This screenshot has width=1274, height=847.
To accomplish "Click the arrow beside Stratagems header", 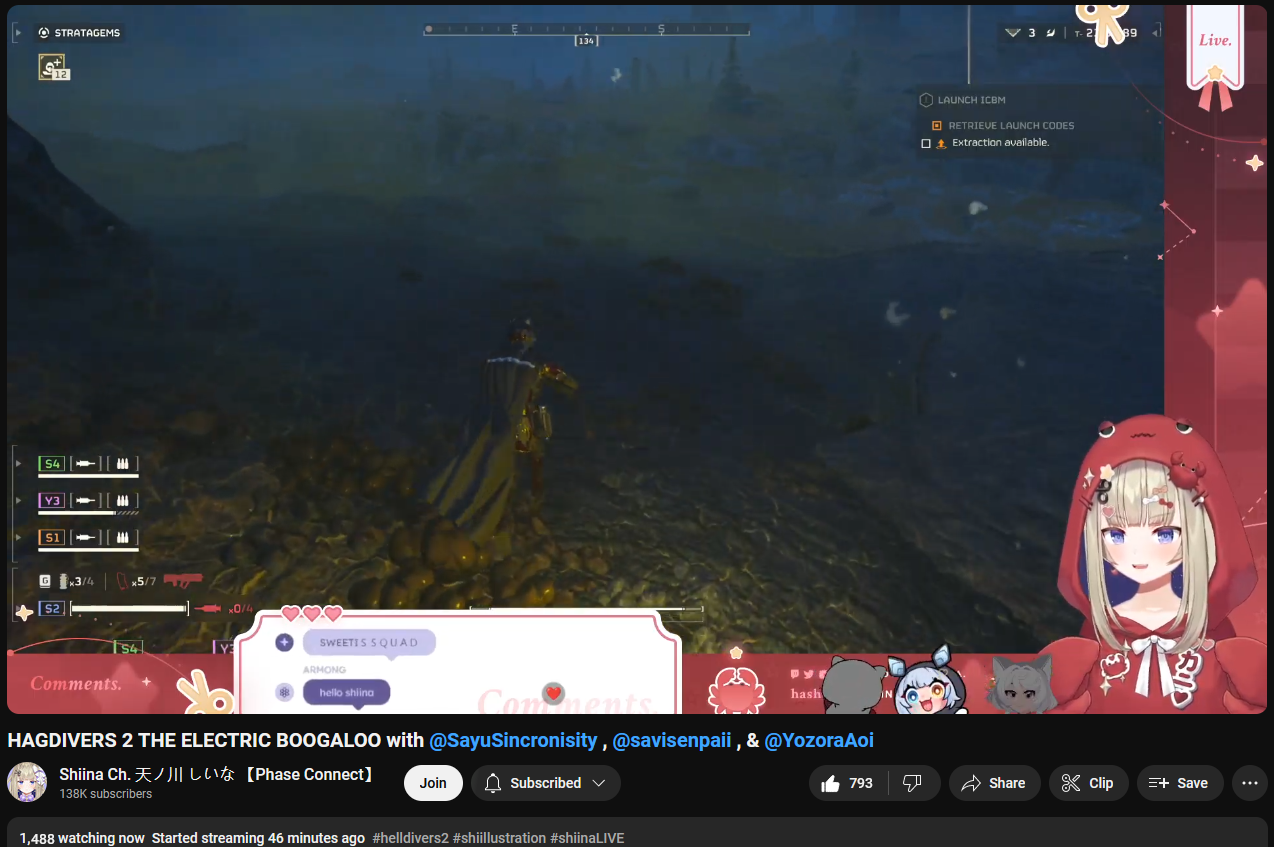I will point(17,33).
